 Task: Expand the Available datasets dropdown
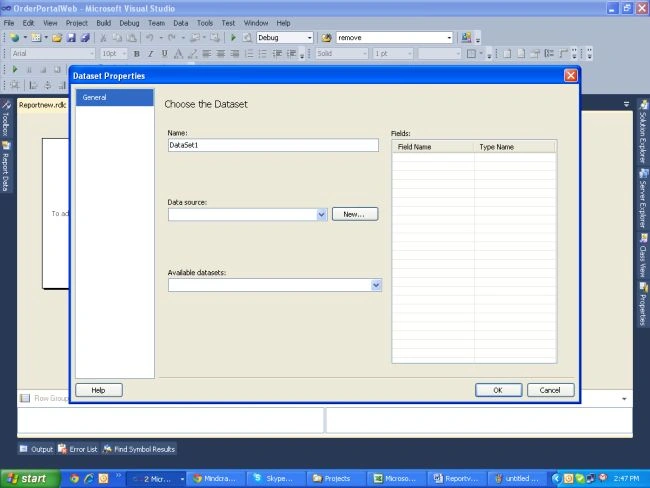point(376,285)
